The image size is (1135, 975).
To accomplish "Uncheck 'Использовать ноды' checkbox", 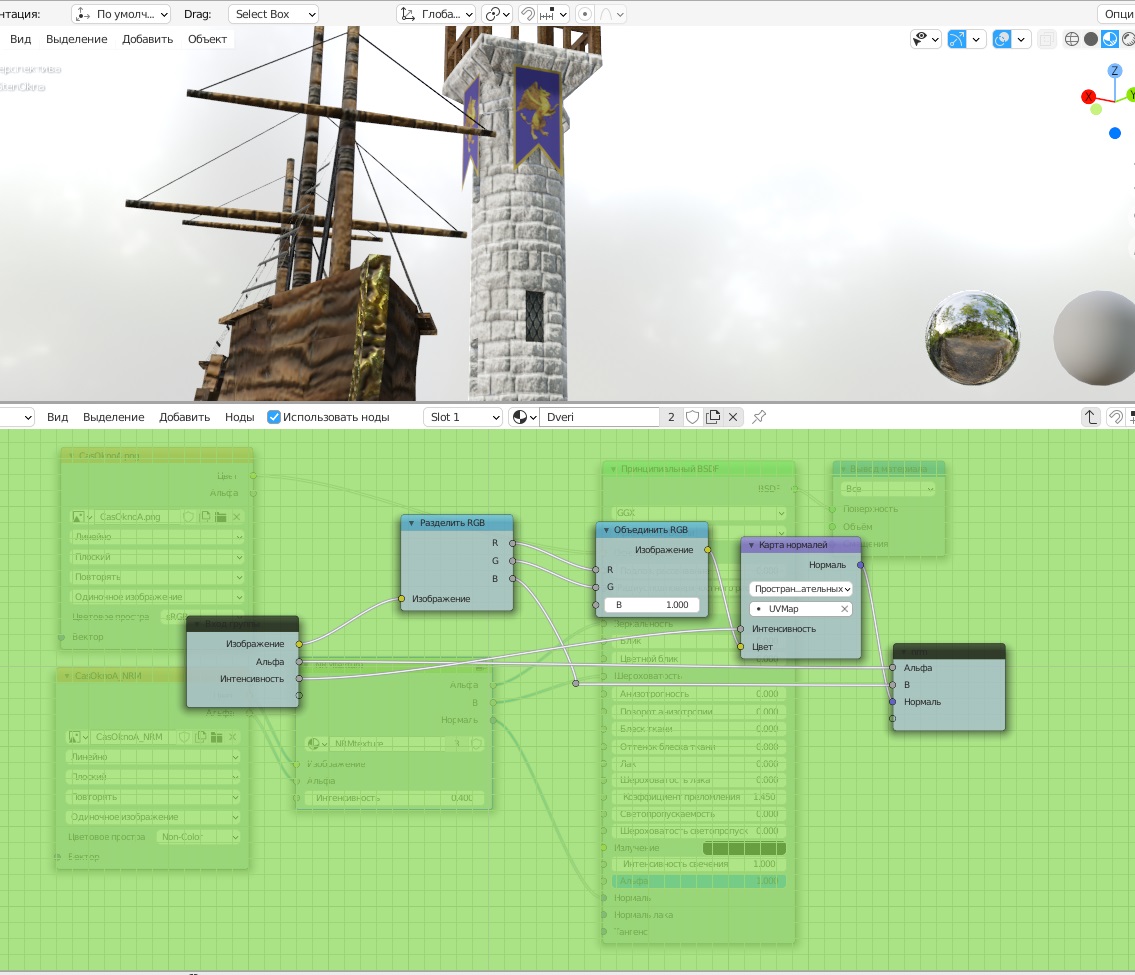I will (x=274, y=417).
